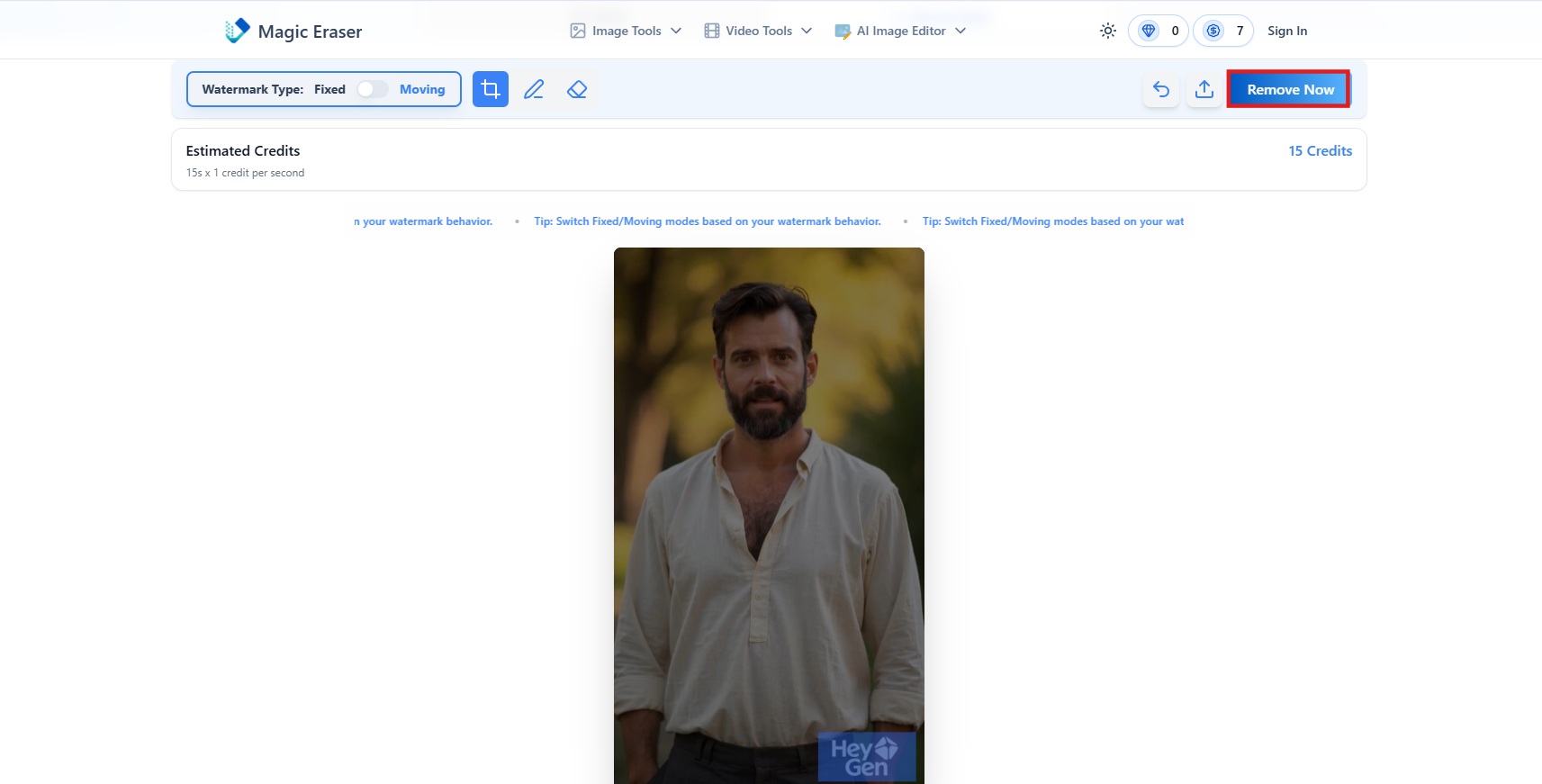Viewport: 1542px width, 784px height.
Task: Click the undo arrow icon
Action: pos(1161,89)
